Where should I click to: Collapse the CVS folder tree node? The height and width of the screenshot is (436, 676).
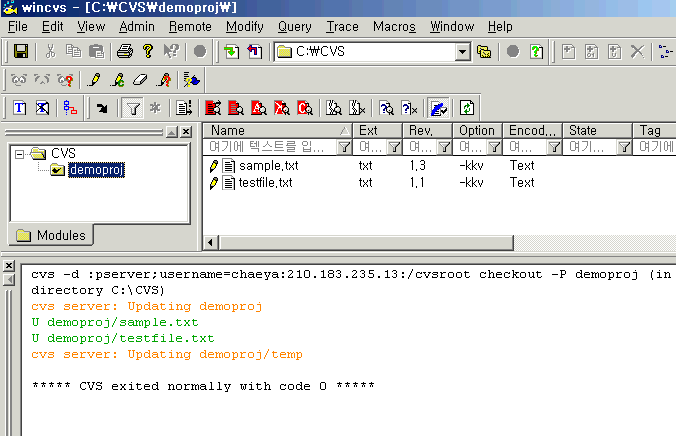tap(19, 154)
